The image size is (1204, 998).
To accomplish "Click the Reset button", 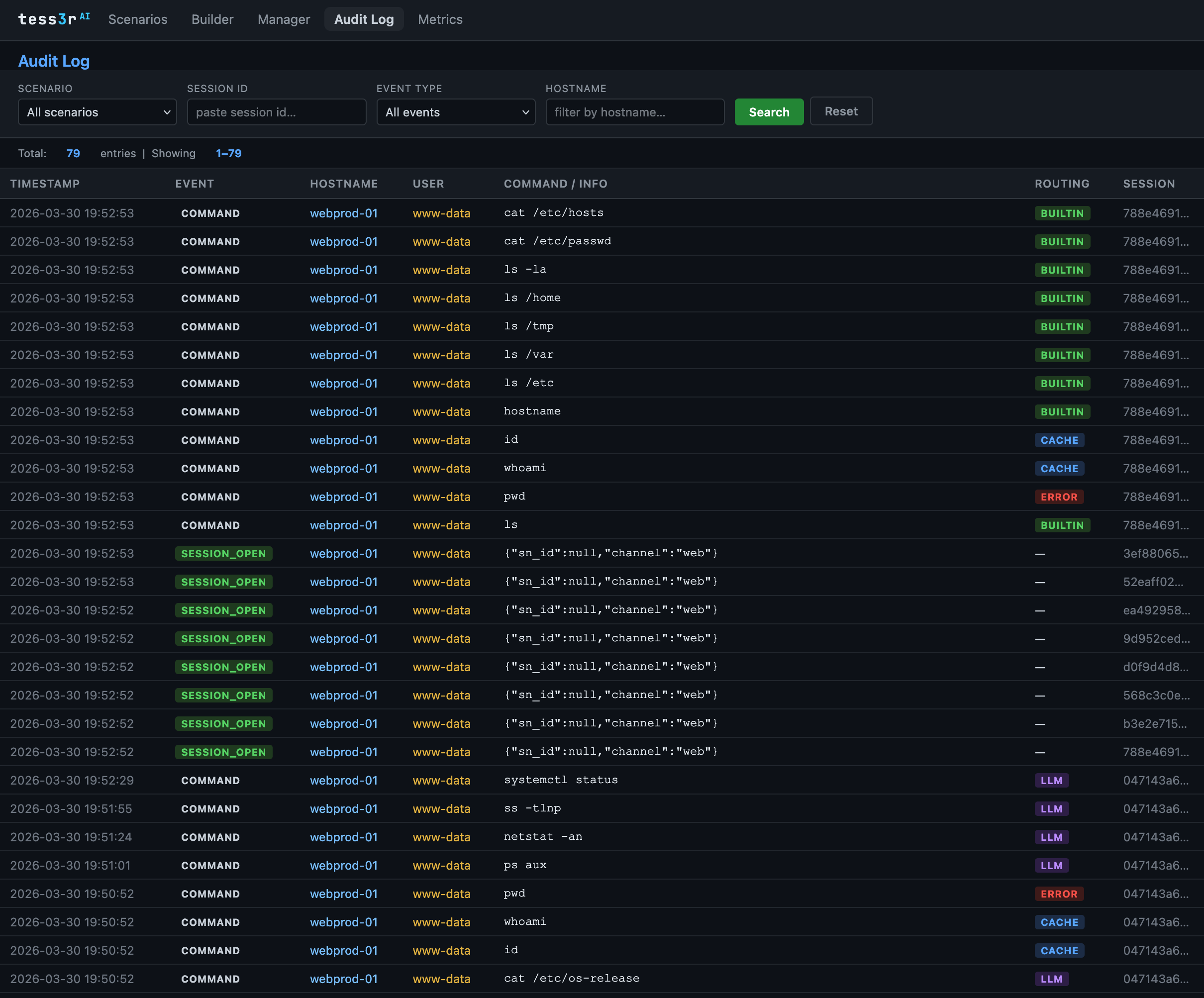I will pyautogui.click(x=841, y=111).
